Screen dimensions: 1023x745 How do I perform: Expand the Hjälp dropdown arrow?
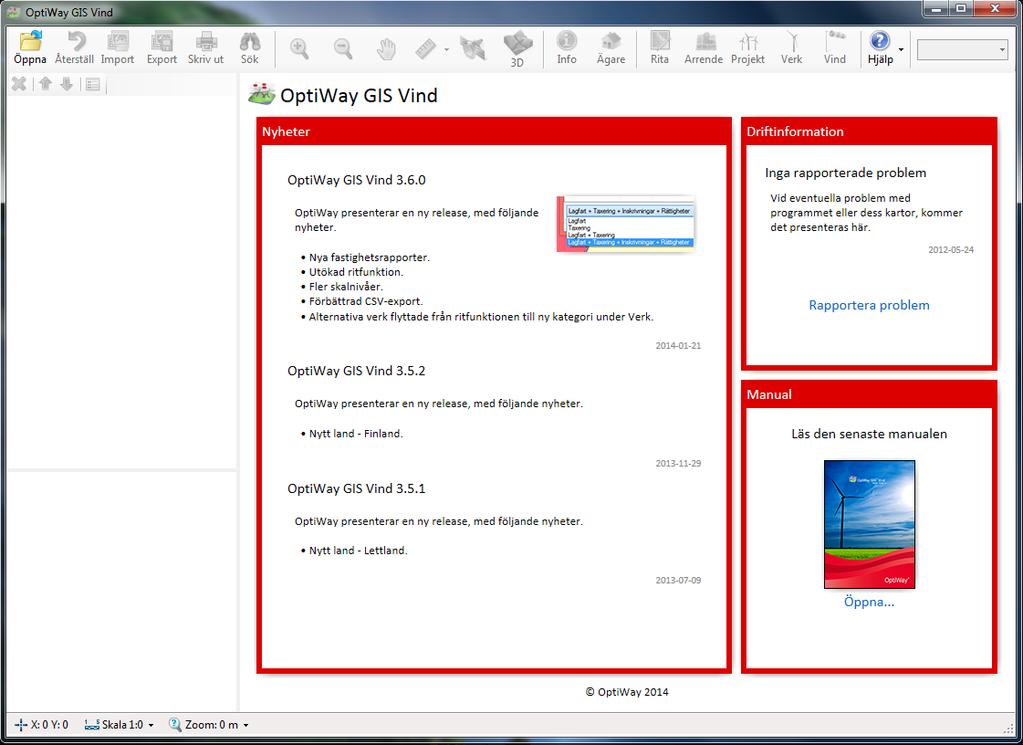tap(901, 49)
